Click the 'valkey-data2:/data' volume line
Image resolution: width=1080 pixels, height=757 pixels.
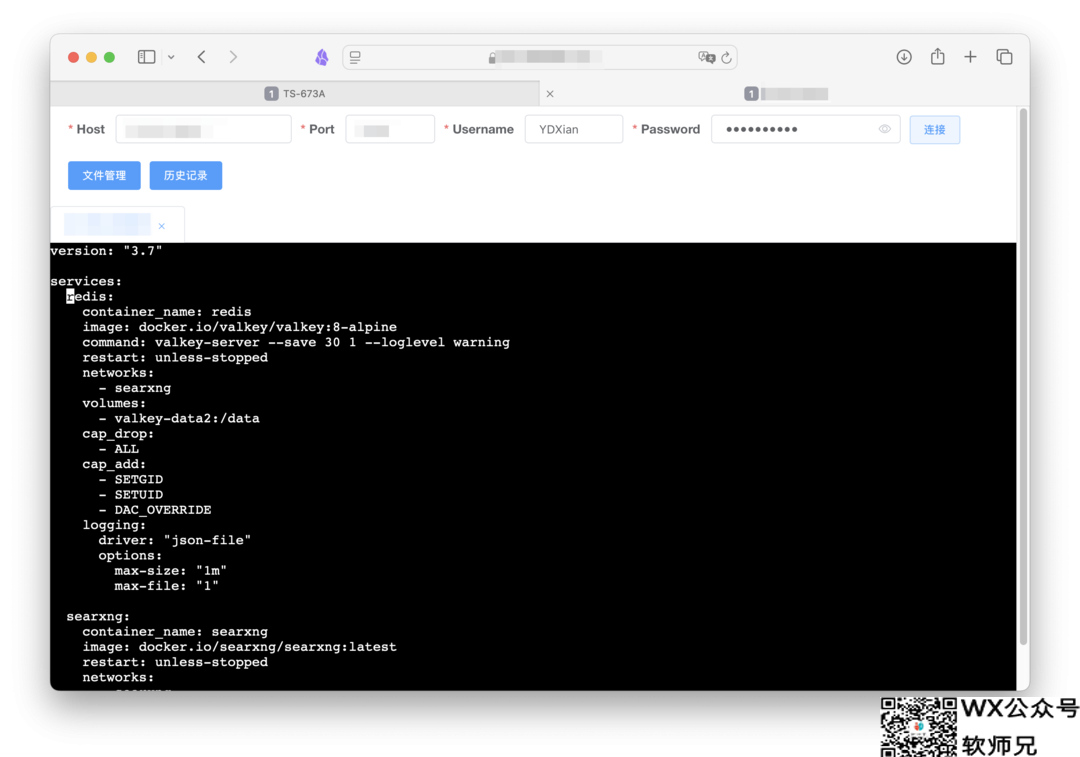179,418
